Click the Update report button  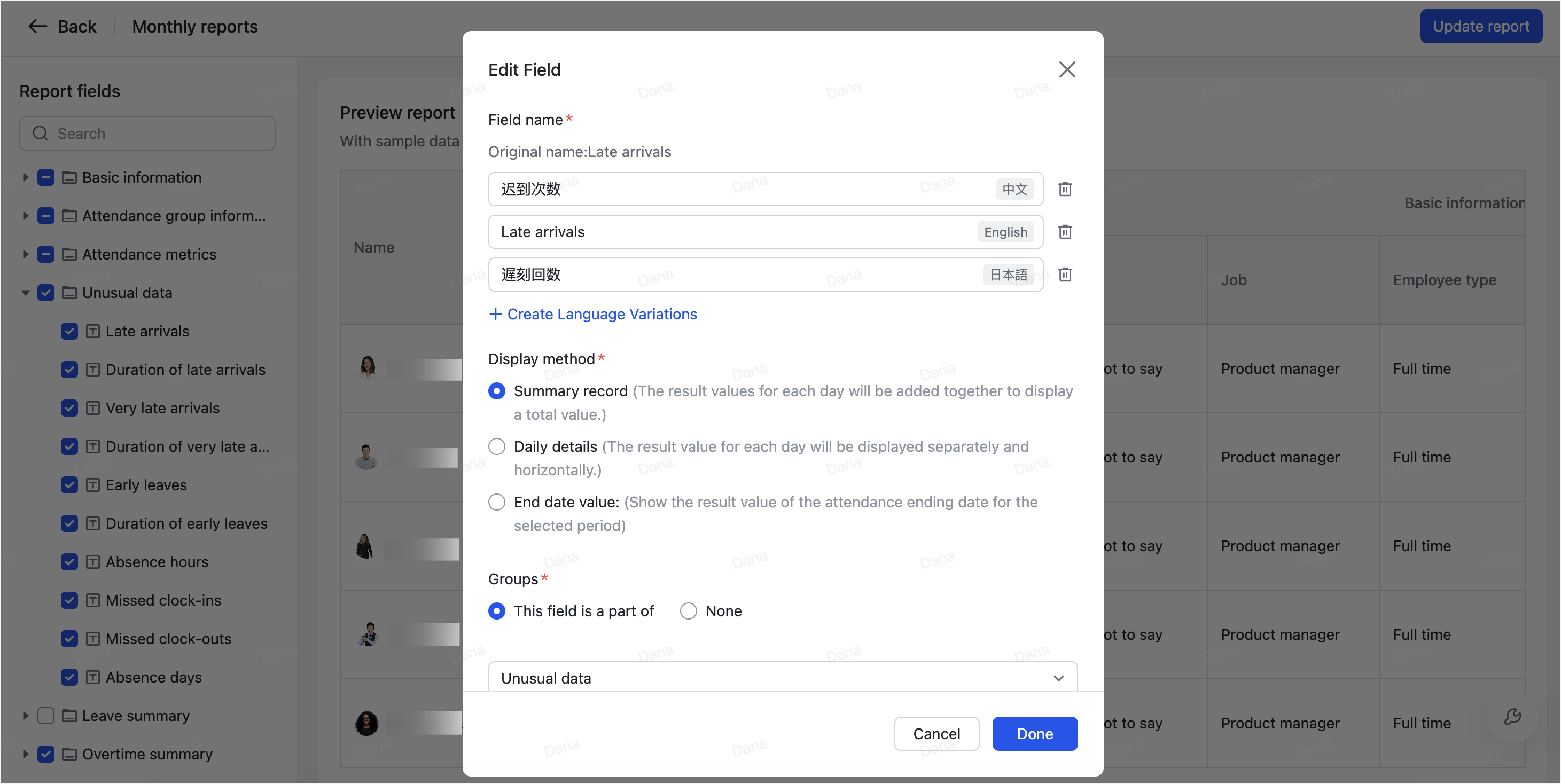click(x=1481, y=26)
